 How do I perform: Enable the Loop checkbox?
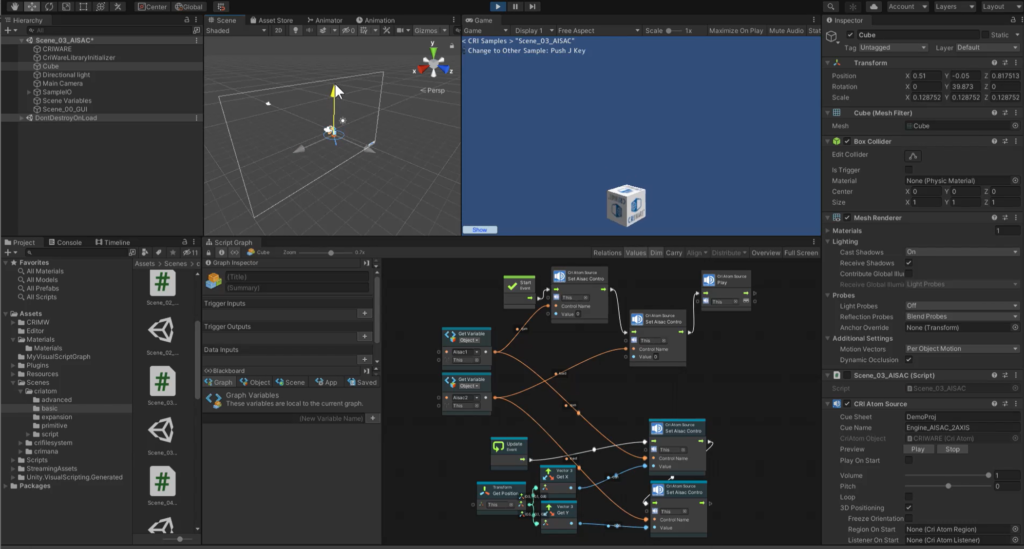pos(909,496)
